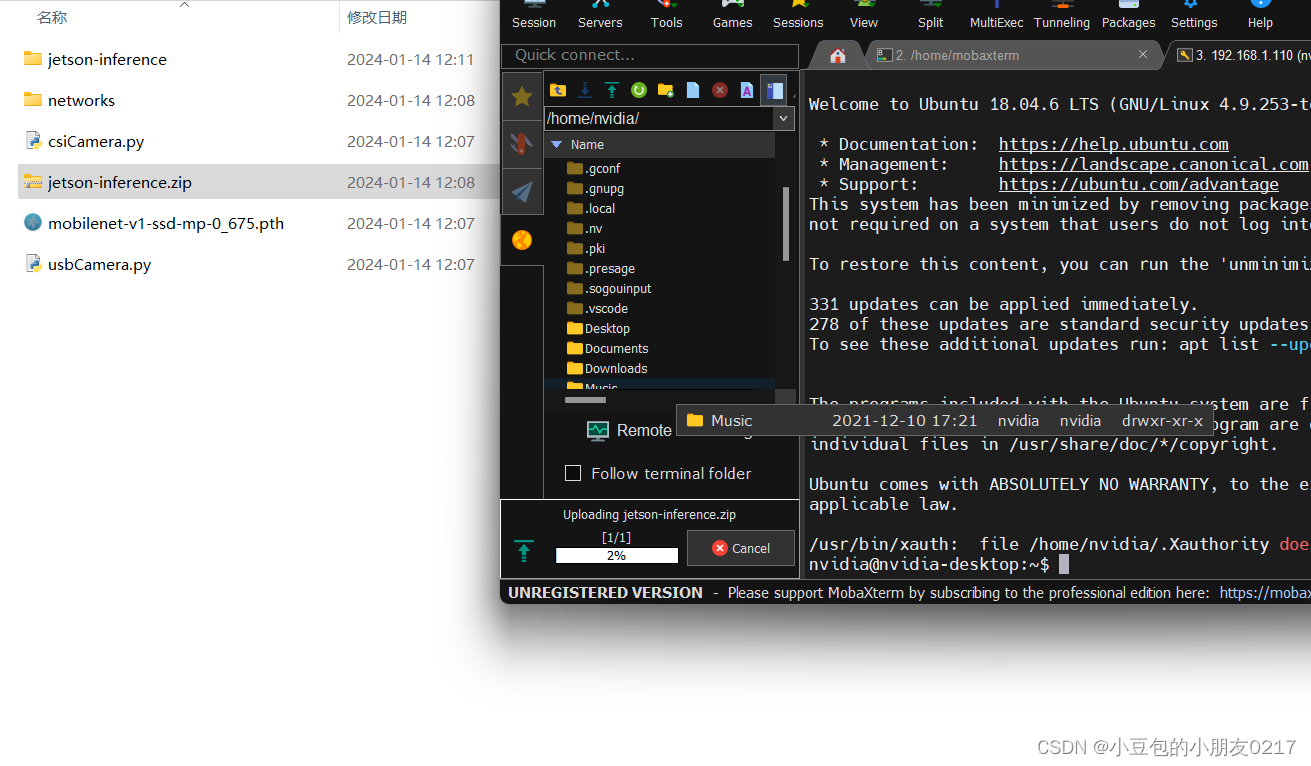Select jetson-inference.zip in Explorer window
Screen dimensions: 1311x766
click(x=258, y=182)
